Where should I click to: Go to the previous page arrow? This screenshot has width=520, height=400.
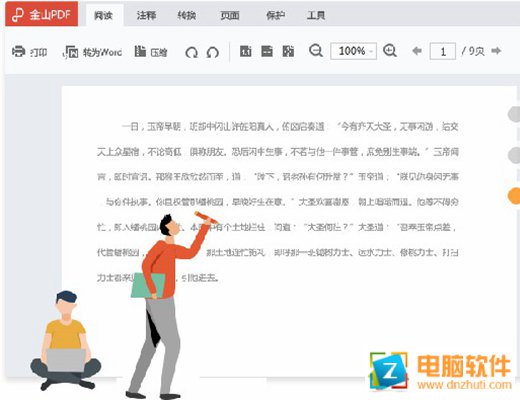pos(417,51)
